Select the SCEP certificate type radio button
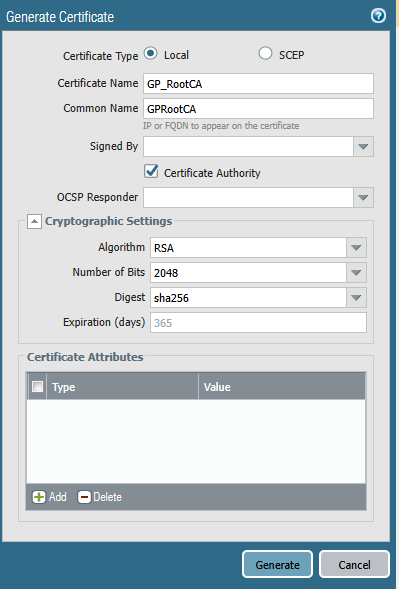The width and height of the screenshot is (399, 589). [265, 53]
